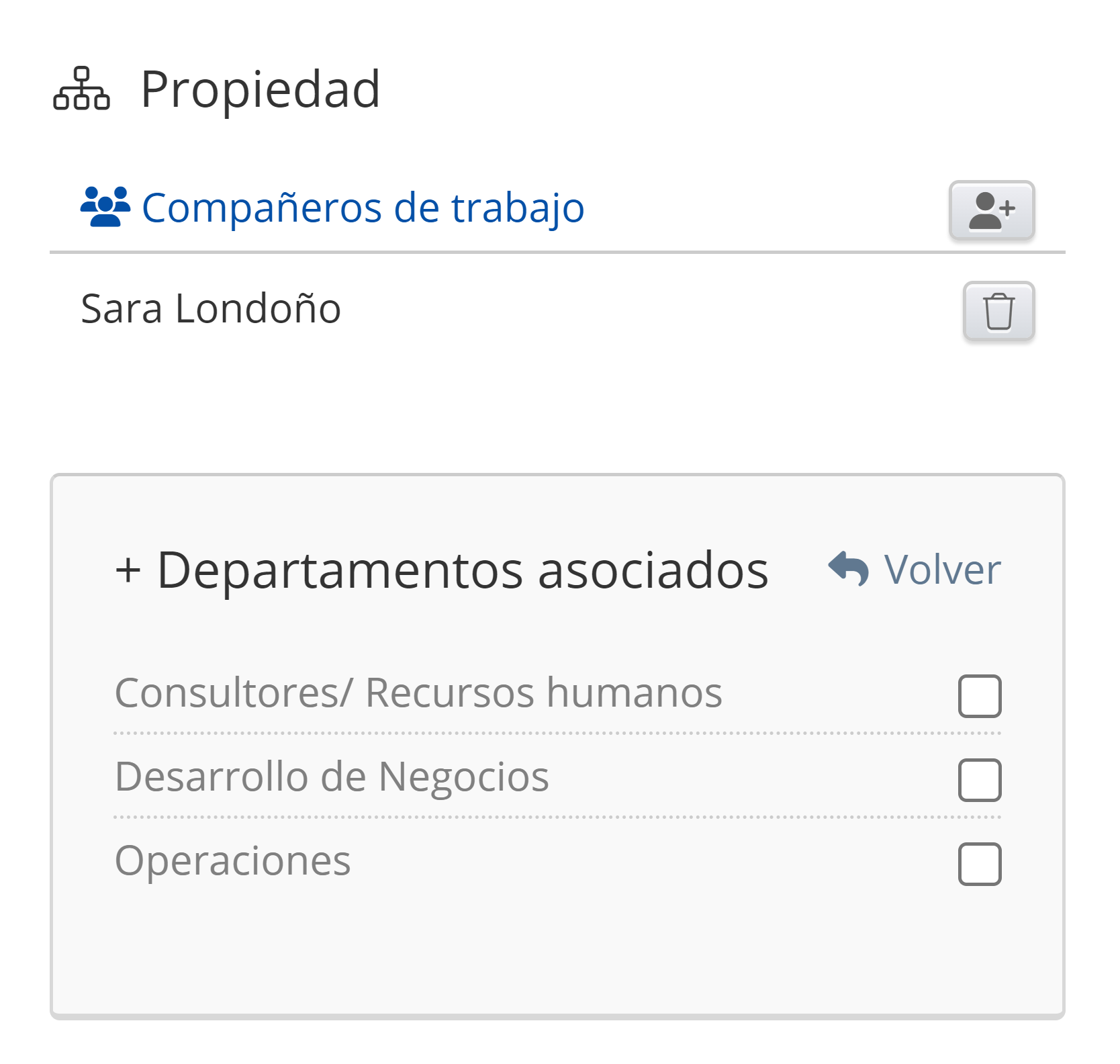Screen dimensions: 1120x1064
Task: Click the divider line under Compañeros de trabajo
Action: point(557,253)
